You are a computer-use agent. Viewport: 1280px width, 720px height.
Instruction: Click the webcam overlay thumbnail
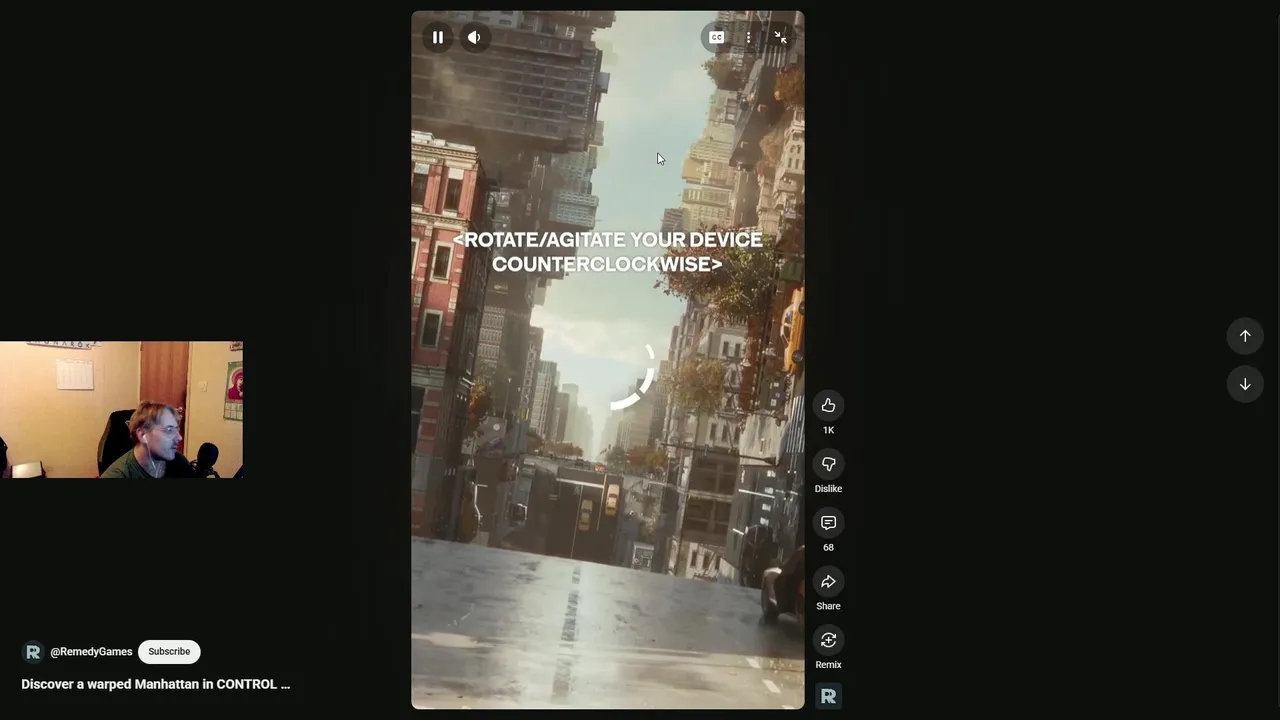coord(121,410)
